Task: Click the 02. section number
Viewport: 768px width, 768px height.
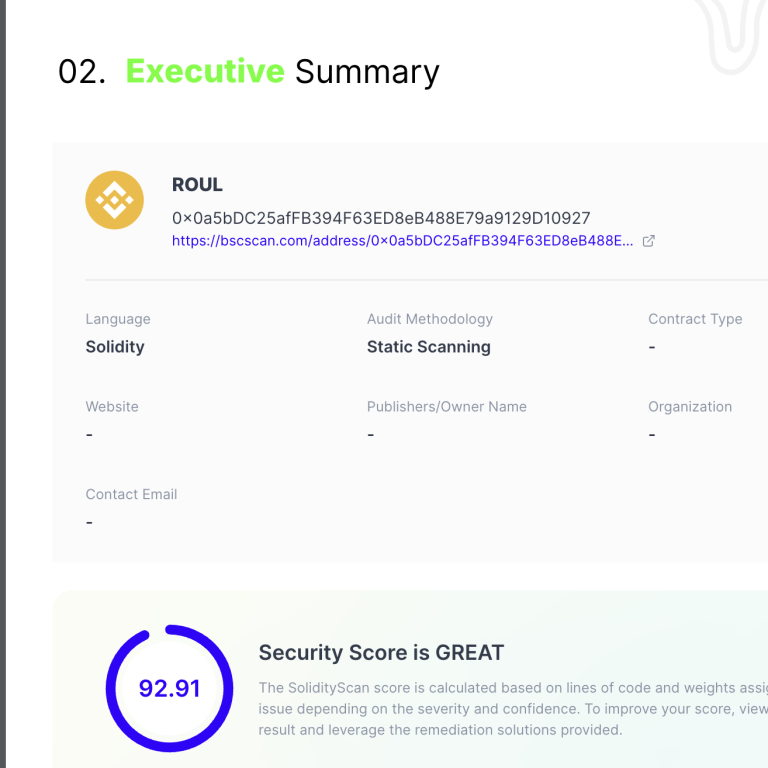Action: pyautogui.click(x=82, y=72)
